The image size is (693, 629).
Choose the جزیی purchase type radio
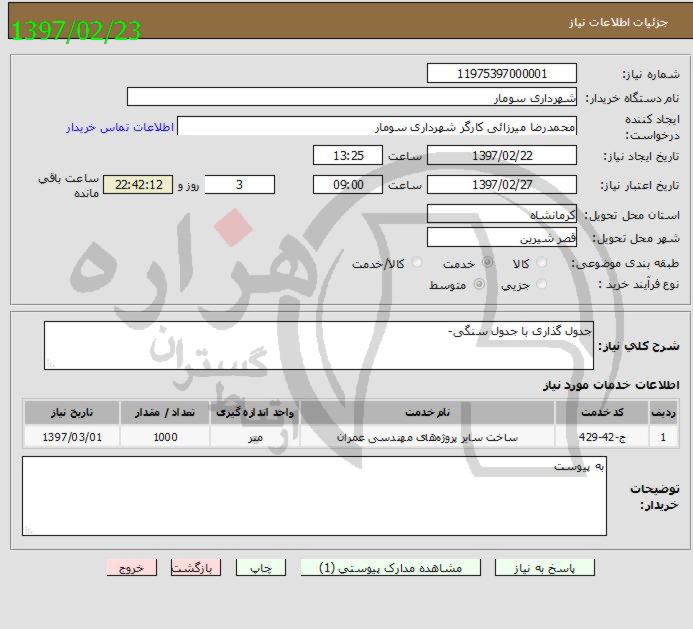tap(541, 284)
